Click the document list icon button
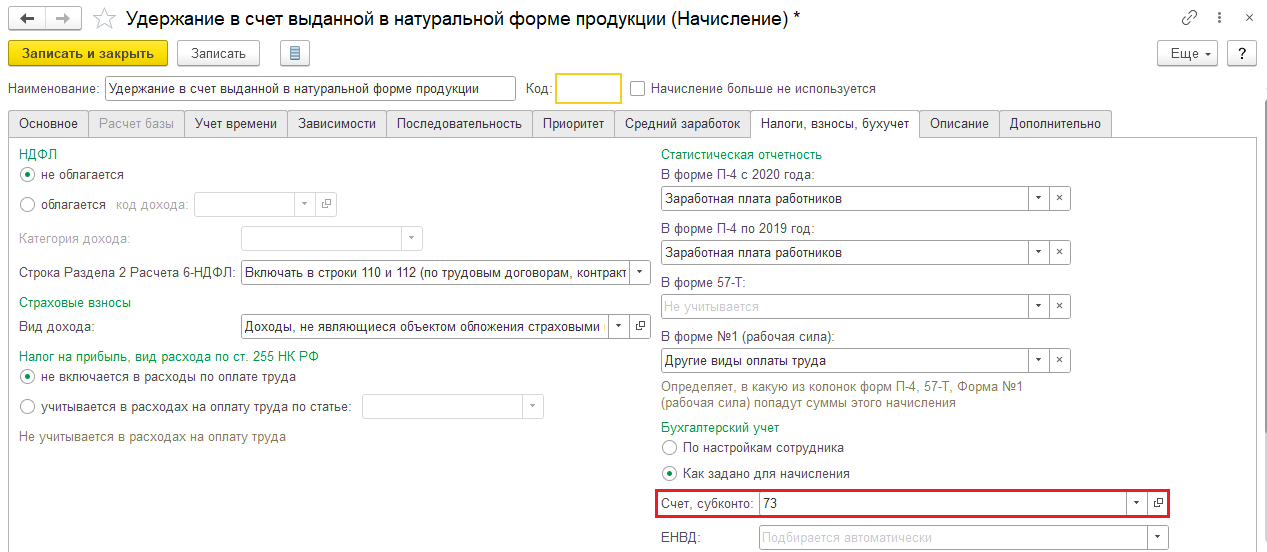The width and height of the screenshot is (1267, 552). [295, 53]
